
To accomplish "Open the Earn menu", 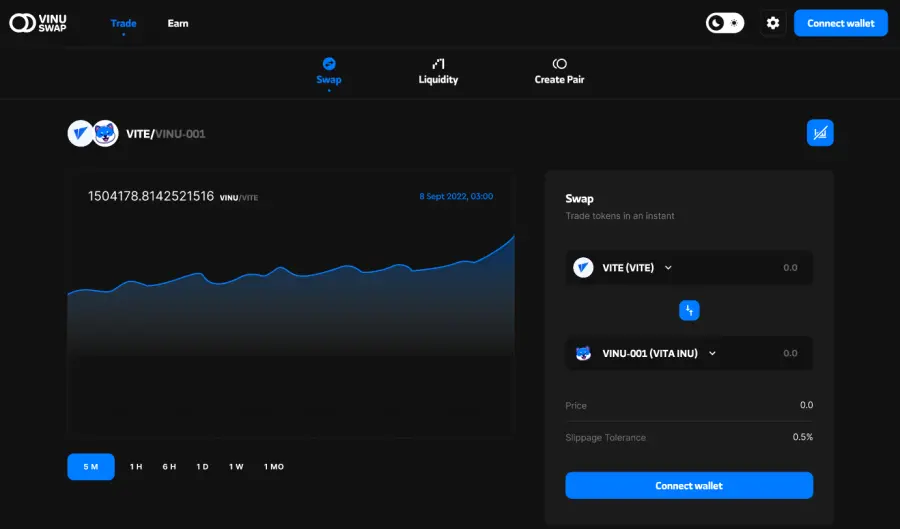I will tap(178, 24).
